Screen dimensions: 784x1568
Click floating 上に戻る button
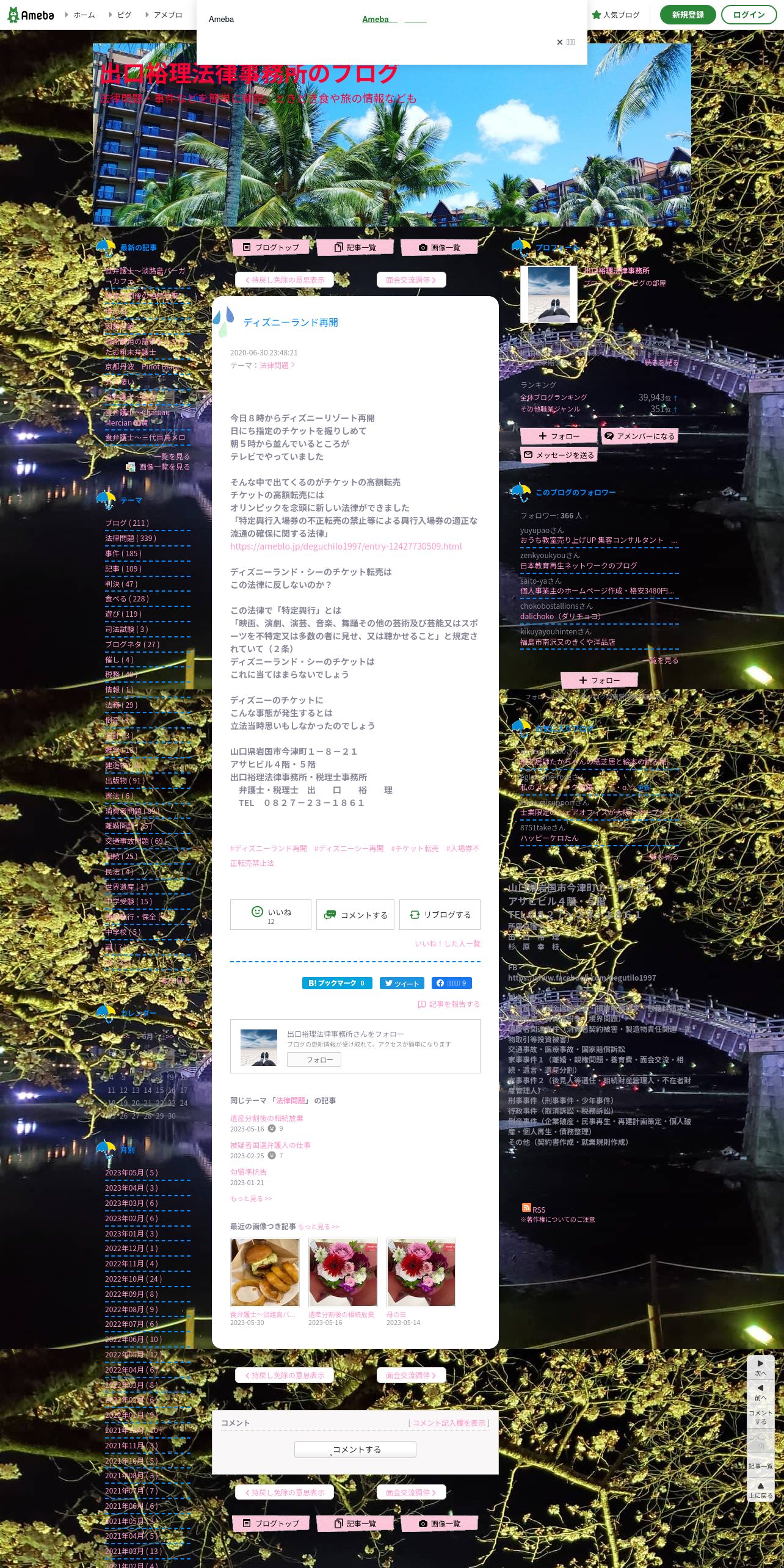pyautogui.click(x=760, y=1490)
